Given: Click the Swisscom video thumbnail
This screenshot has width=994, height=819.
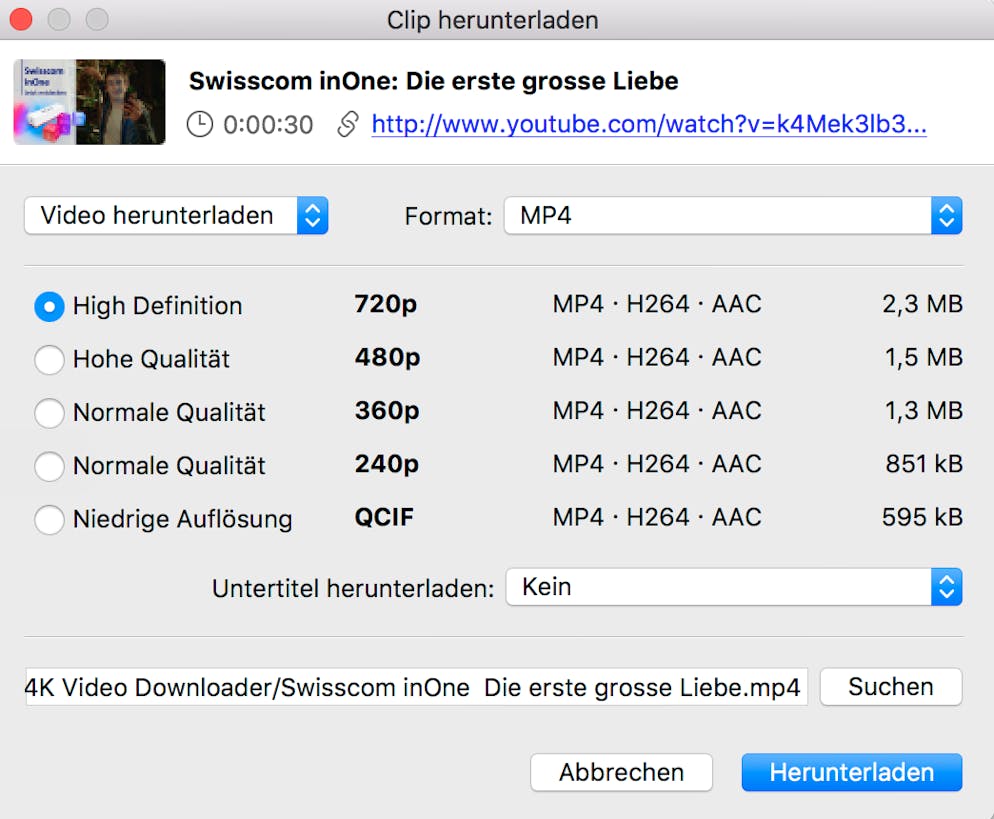Looking at the screenshot, I should (x=89, y=102).
